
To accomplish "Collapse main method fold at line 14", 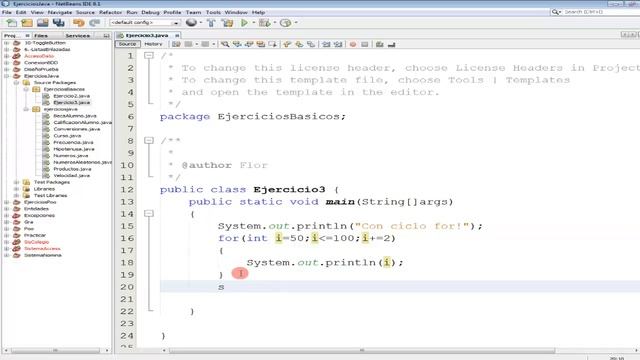I will click(149, 213).
